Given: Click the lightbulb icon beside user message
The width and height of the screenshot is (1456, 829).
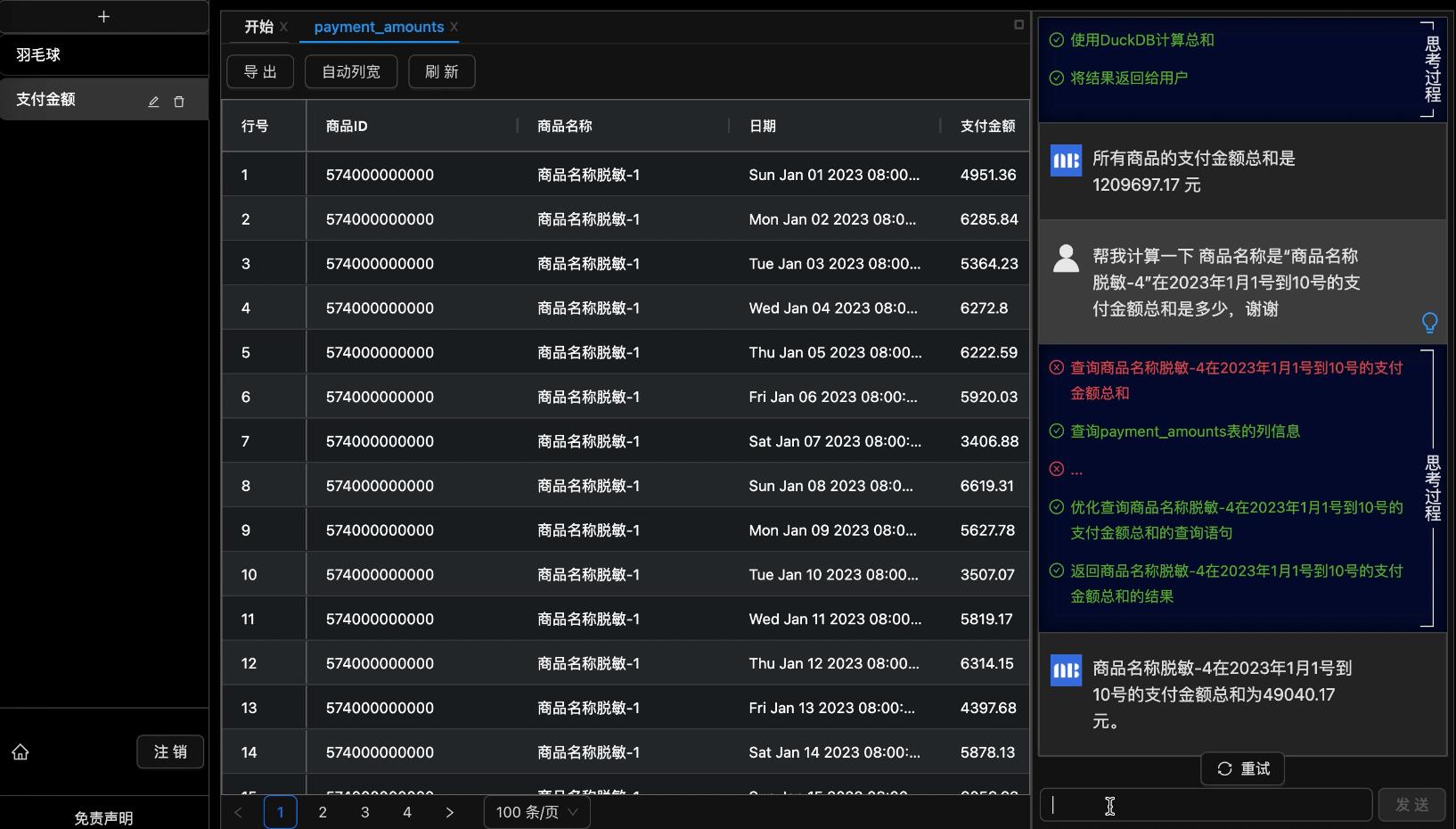Looking at the screenshot, I should 1429,322.
